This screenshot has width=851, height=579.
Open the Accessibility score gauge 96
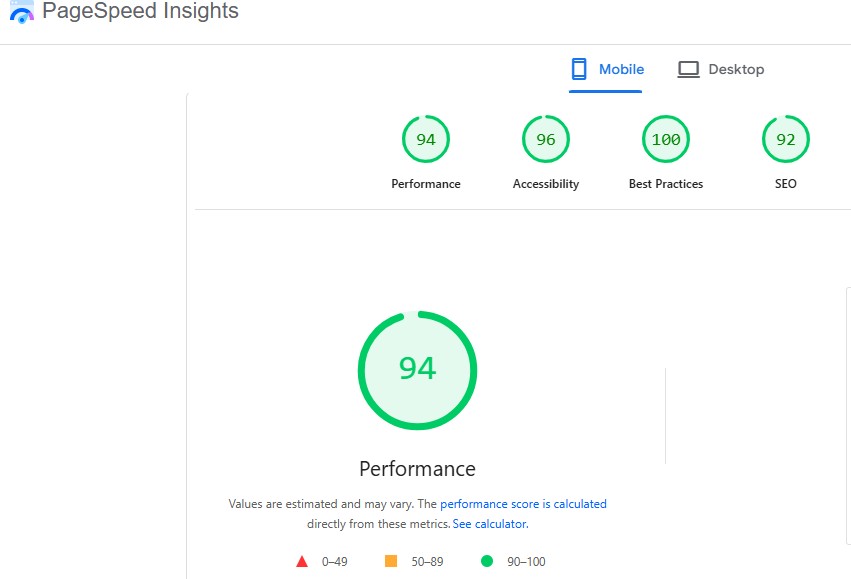(x=546, y=139)
